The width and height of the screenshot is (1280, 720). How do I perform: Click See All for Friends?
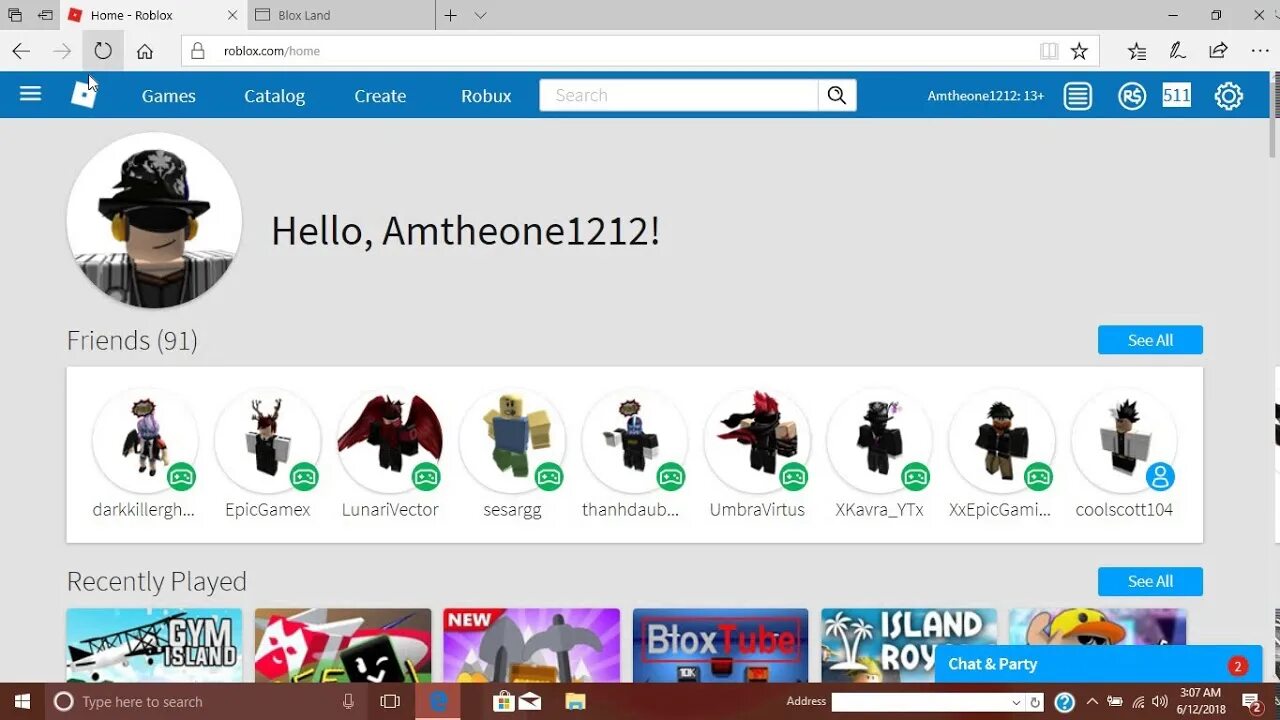coord(1150,340)
